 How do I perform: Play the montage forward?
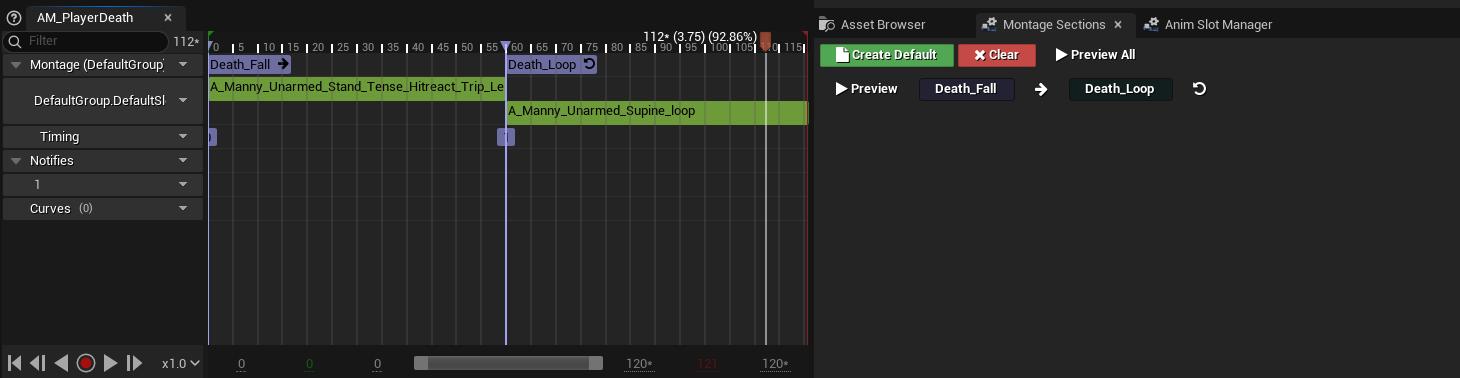point(111,363)
